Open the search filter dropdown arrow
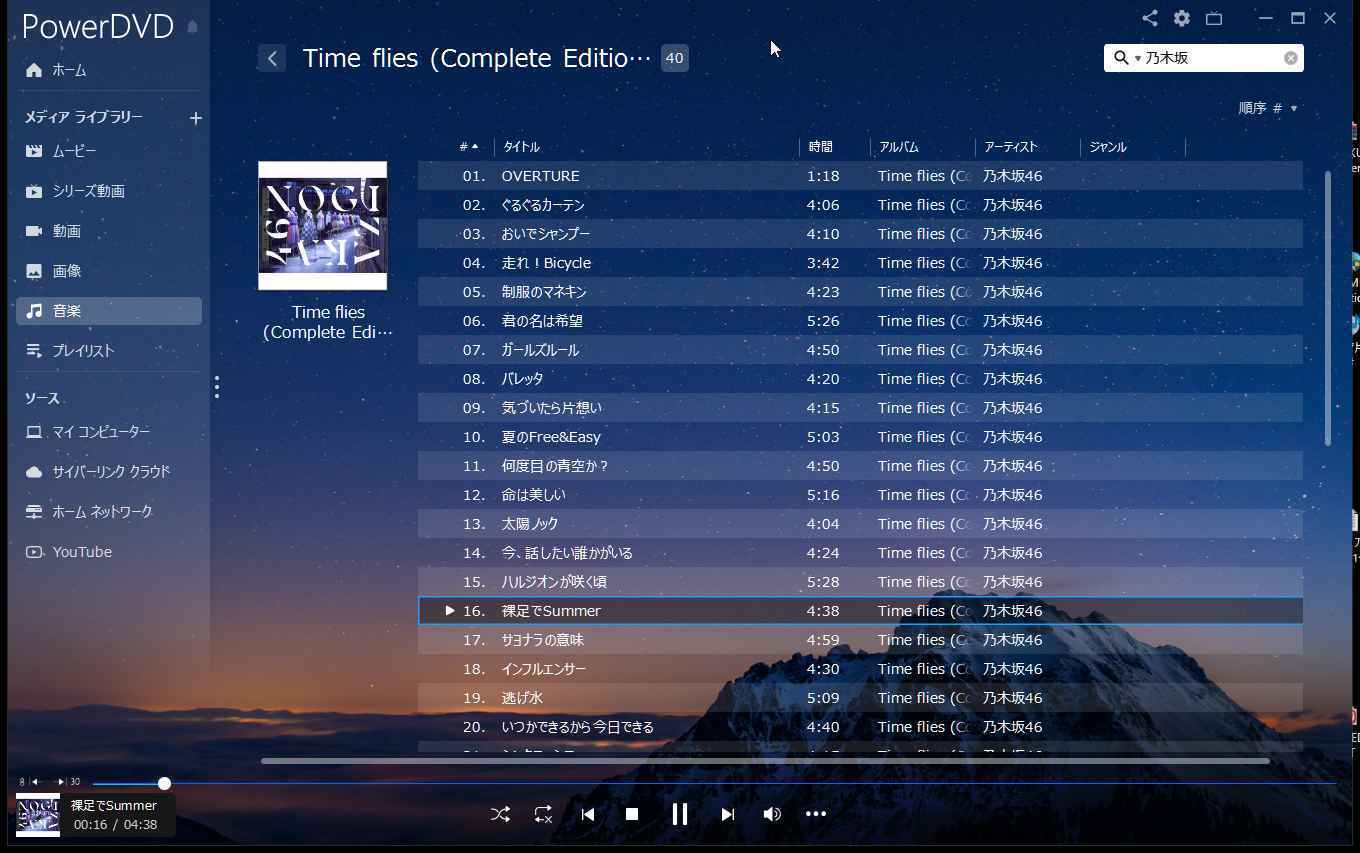The image size is (1360, 853). click(x=1137, y=59)
